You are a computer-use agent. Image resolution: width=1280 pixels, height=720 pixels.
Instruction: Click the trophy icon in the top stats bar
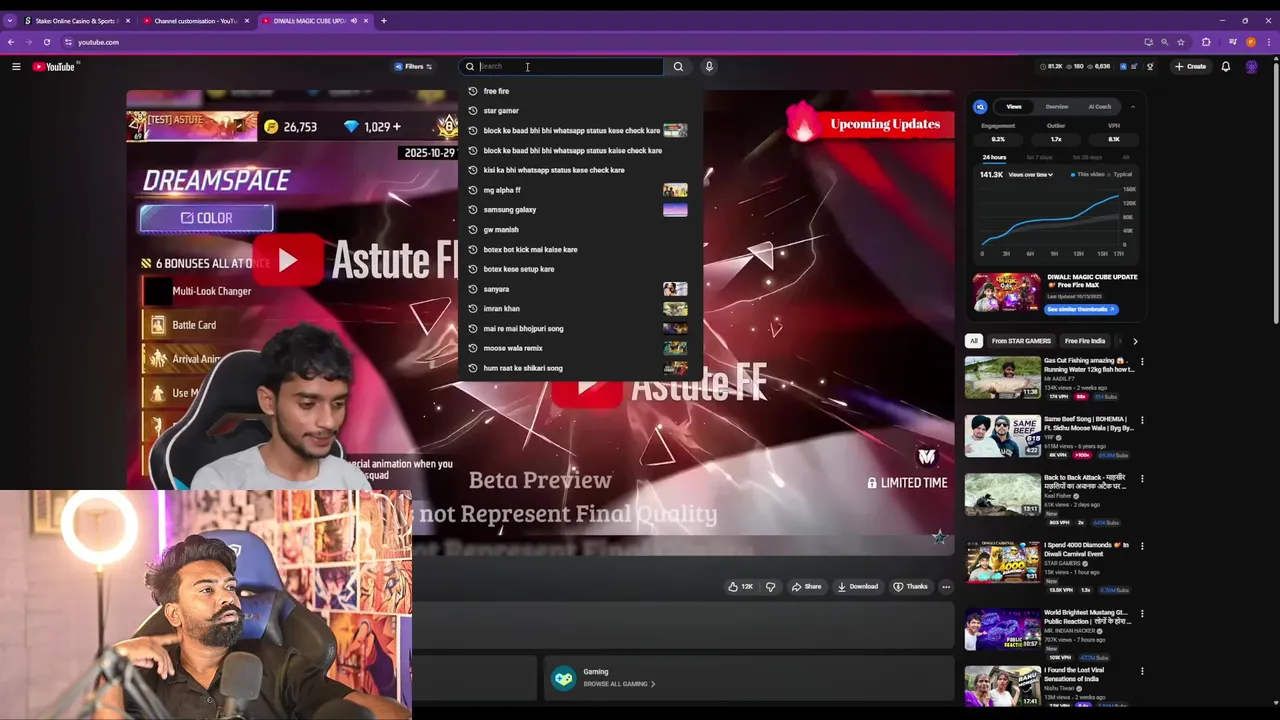tap(1150, 67)
